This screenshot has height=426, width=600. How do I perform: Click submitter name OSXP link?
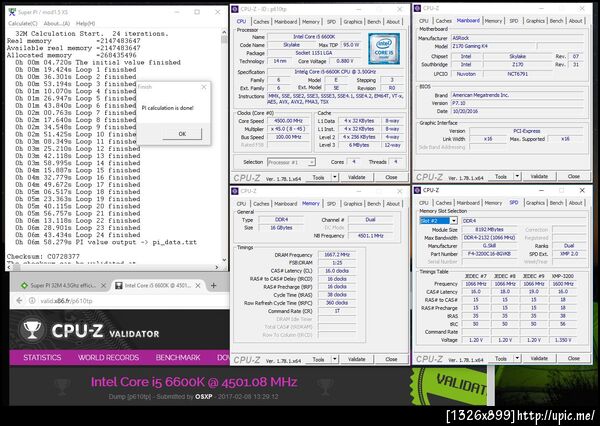204,397
